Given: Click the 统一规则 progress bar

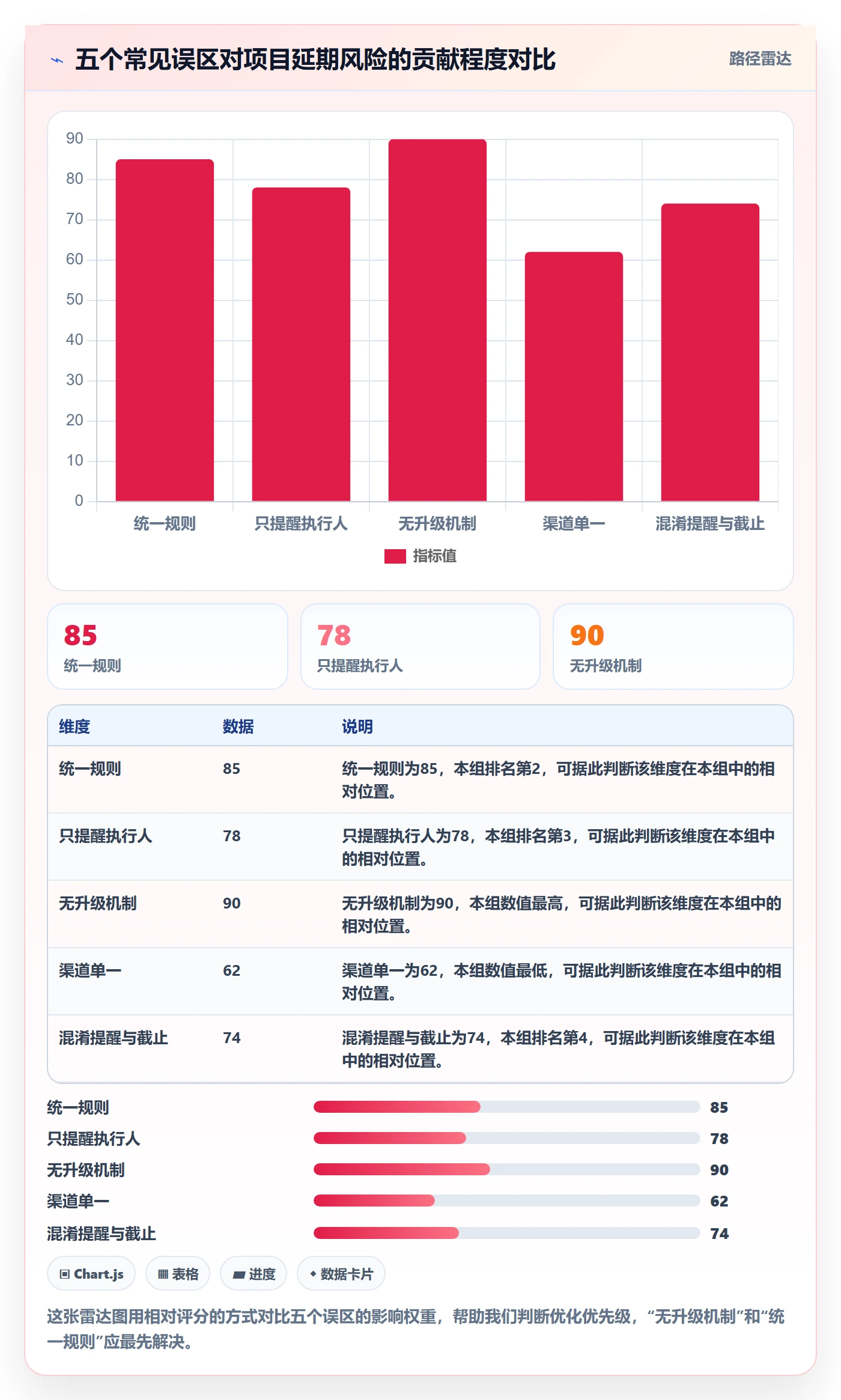Looking at the screenshot, I should pos(507,1107).
